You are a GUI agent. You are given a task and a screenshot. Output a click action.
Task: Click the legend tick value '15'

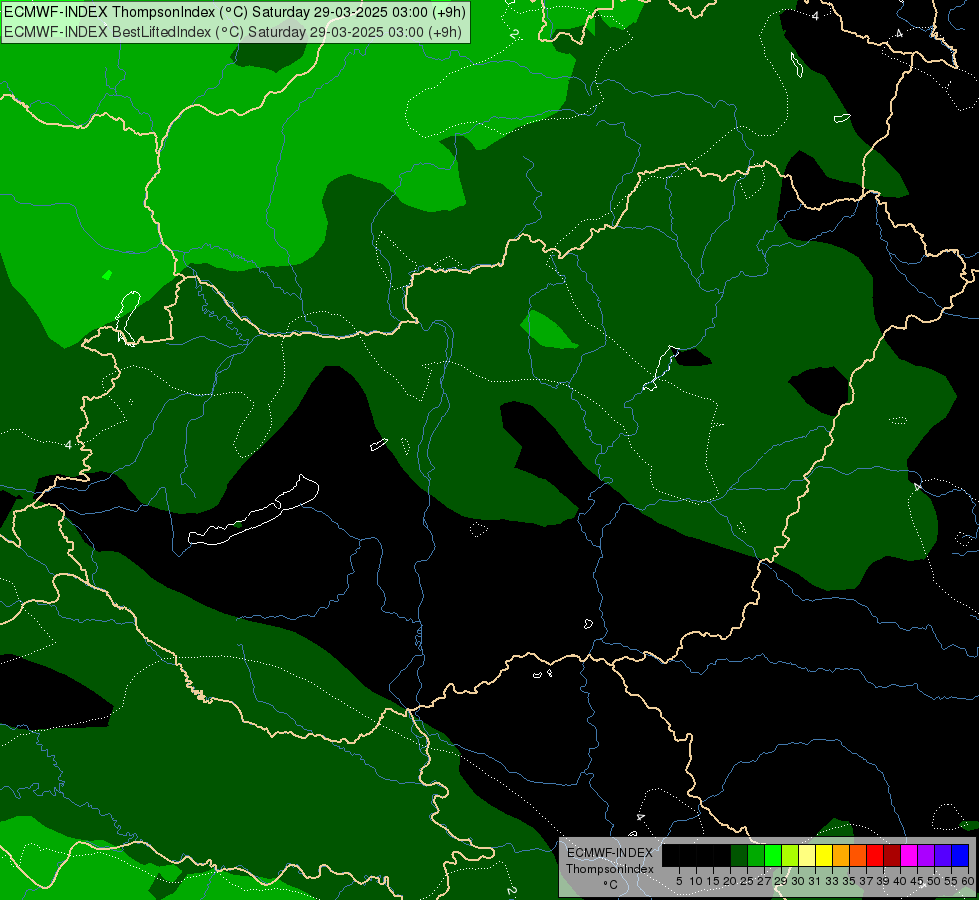tap(713, 881)
